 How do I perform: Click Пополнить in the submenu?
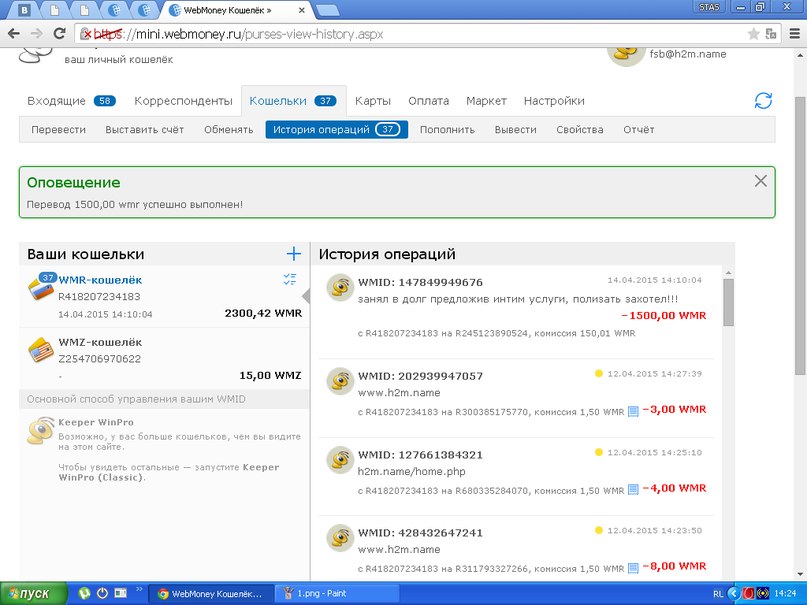(447, 130)
